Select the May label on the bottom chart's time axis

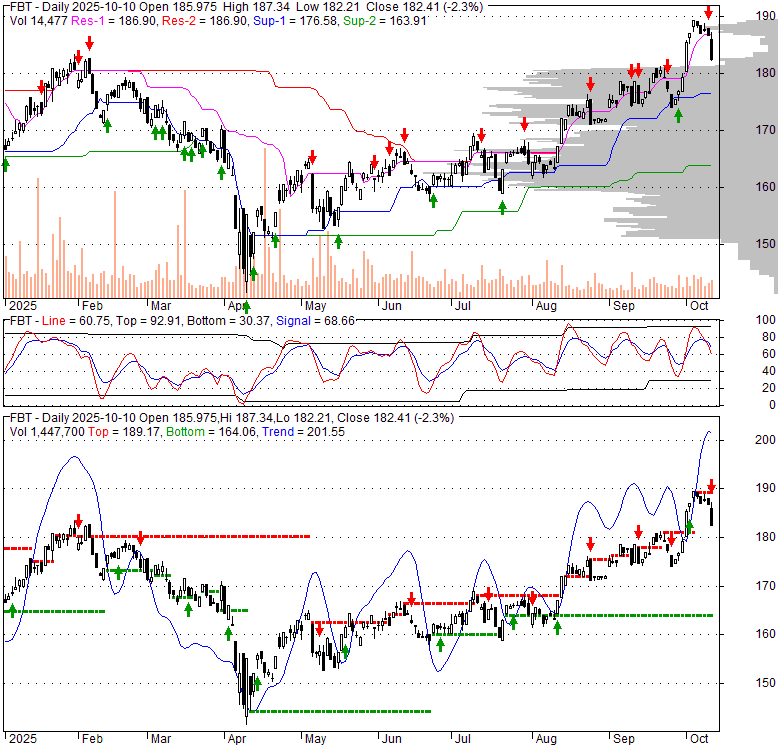(x=315, y=739)
